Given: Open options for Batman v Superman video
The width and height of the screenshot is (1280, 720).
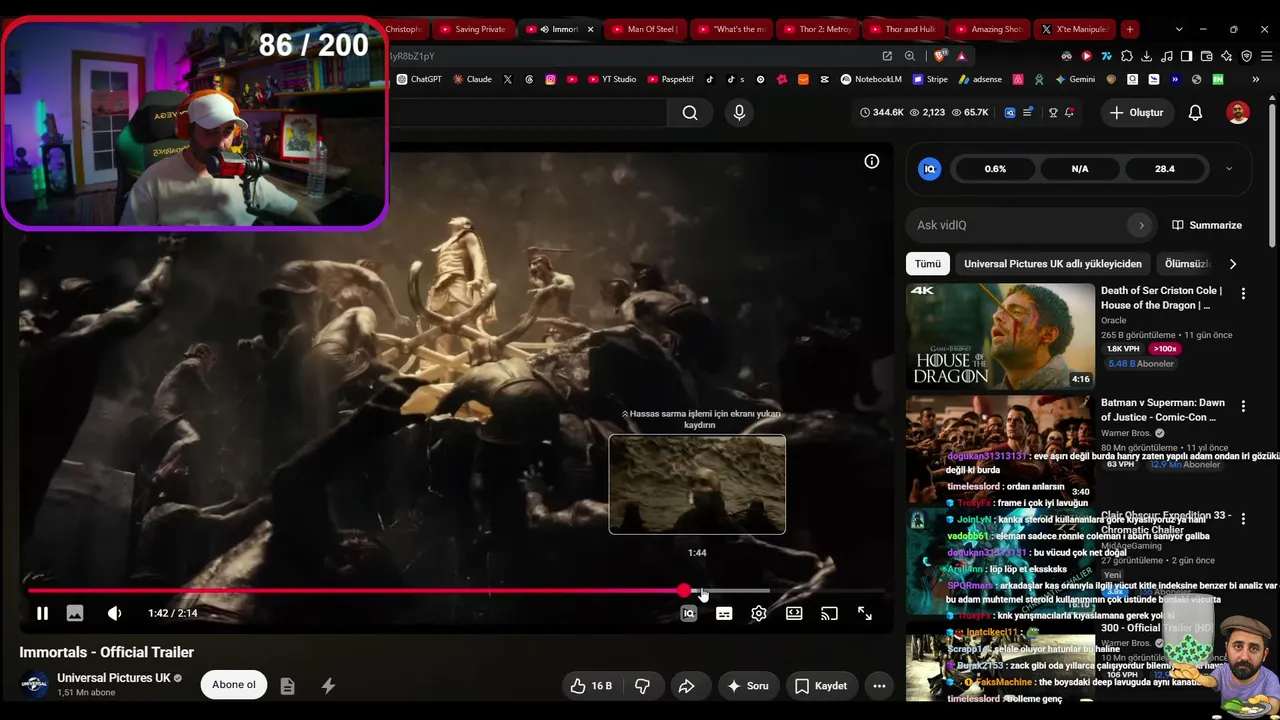Looking at the screenshot, I should tap(1243, 406).
